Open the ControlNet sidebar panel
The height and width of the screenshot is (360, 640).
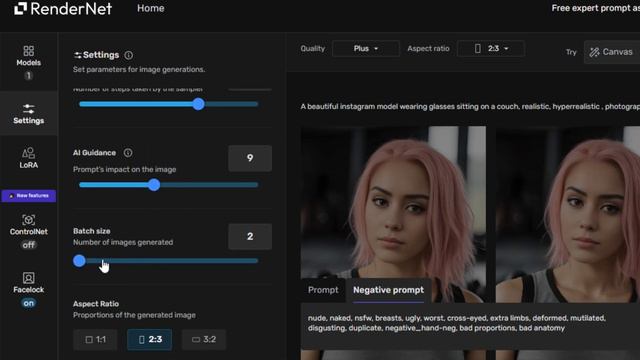[29, 225]
